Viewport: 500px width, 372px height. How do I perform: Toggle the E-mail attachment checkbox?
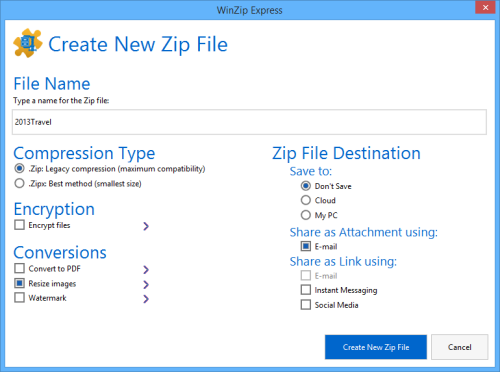pos(306,246)
